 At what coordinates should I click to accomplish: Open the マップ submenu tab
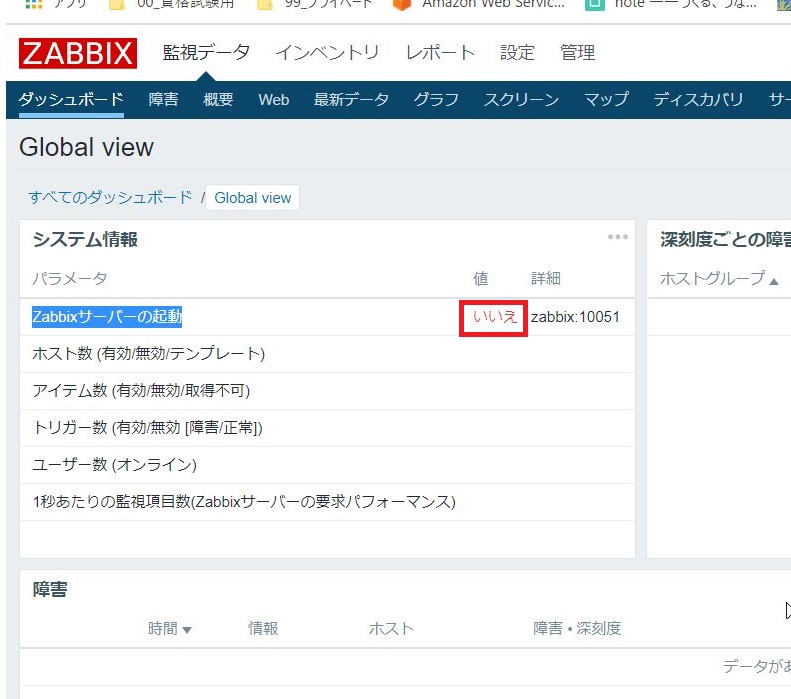click(606, 99)
